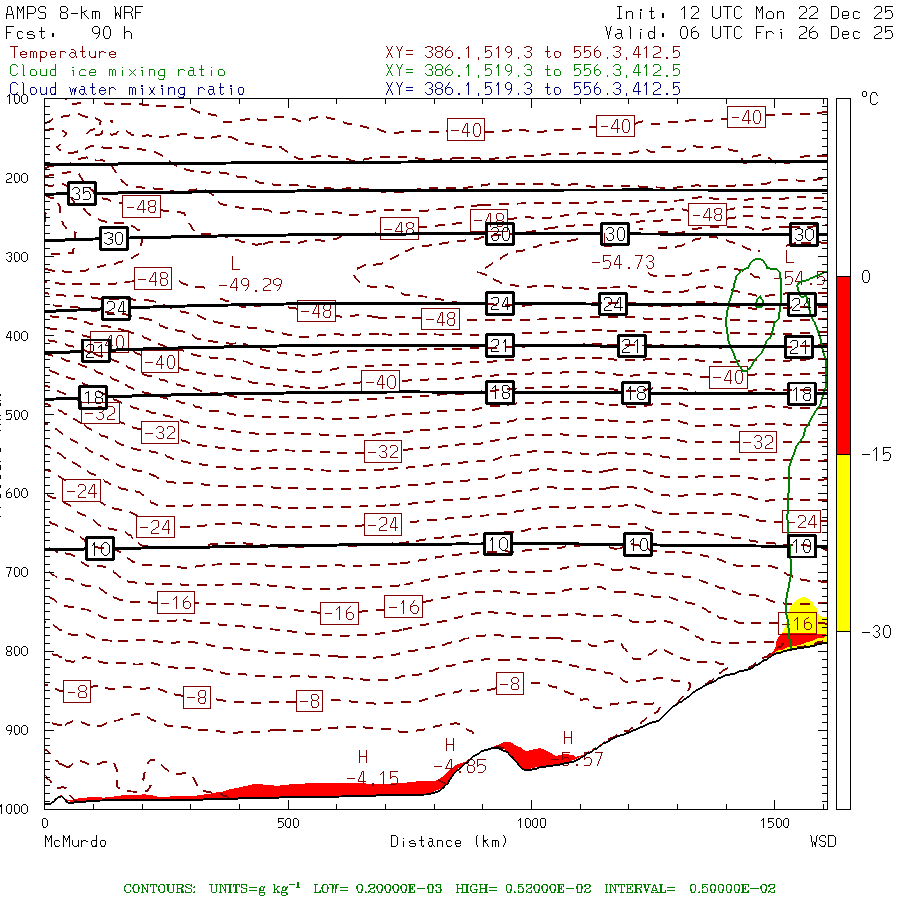Click the '300' pressure axis tick label
Screen dimensions: 900x900
coord(17,257)
